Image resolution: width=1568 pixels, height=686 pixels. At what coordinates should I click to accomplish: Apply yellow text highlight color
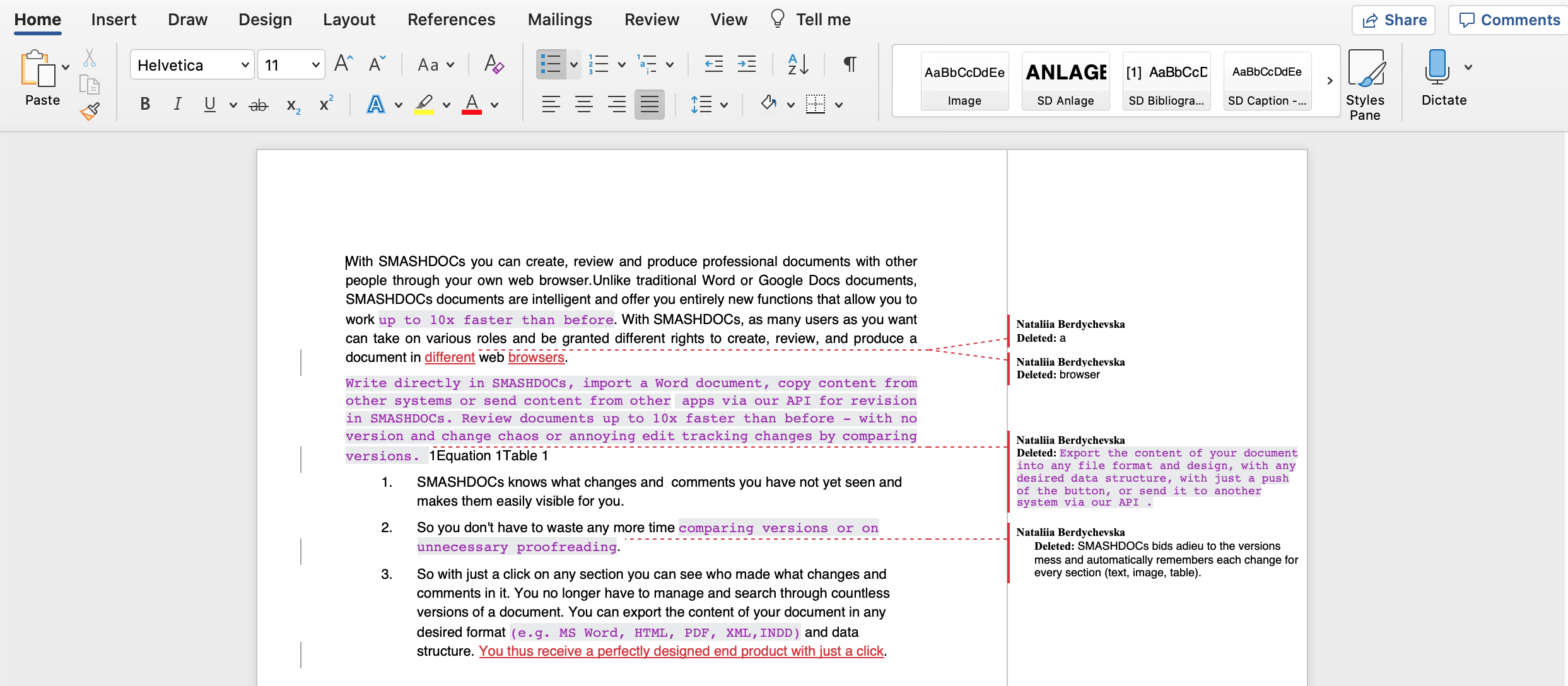tap(423, 104)
